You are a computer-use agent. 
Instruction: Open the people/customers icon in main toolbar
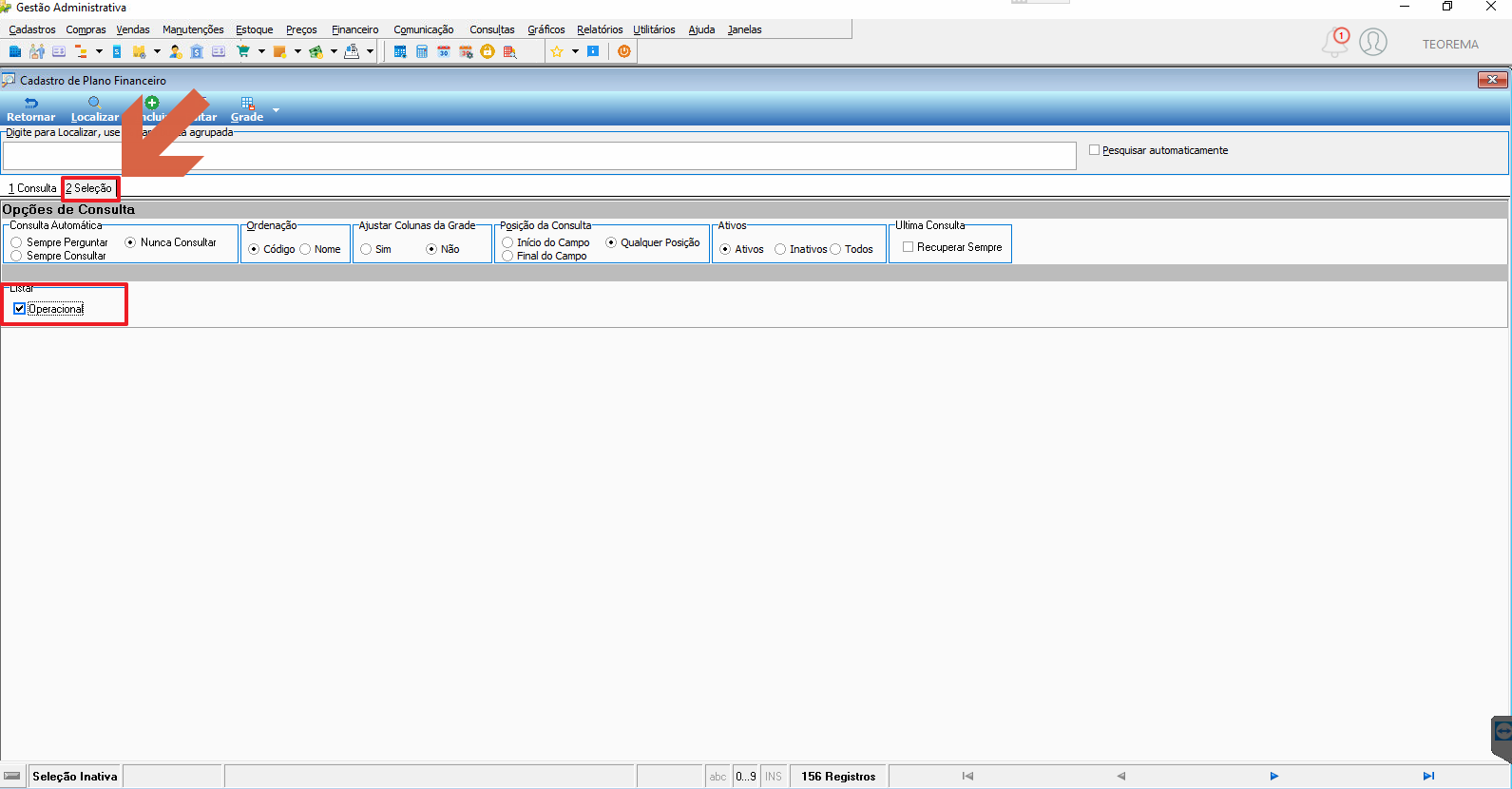click(37, 51)
